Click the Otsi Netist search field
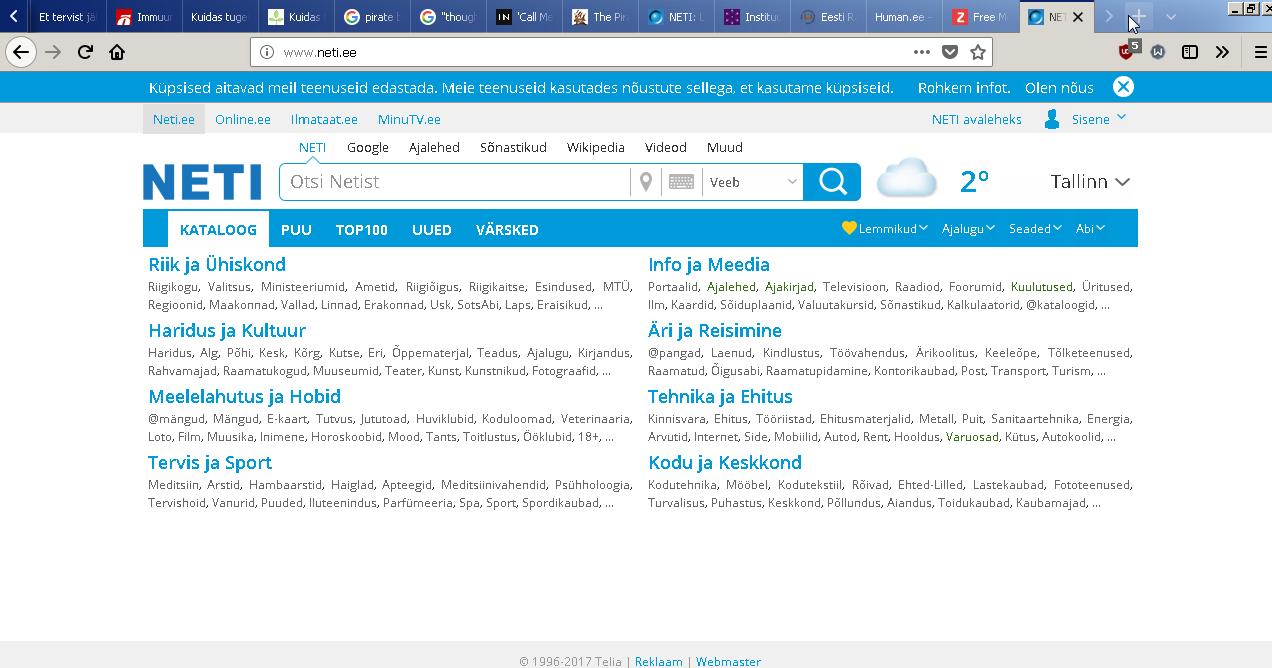1272x668 pixels. pos(455,182)
